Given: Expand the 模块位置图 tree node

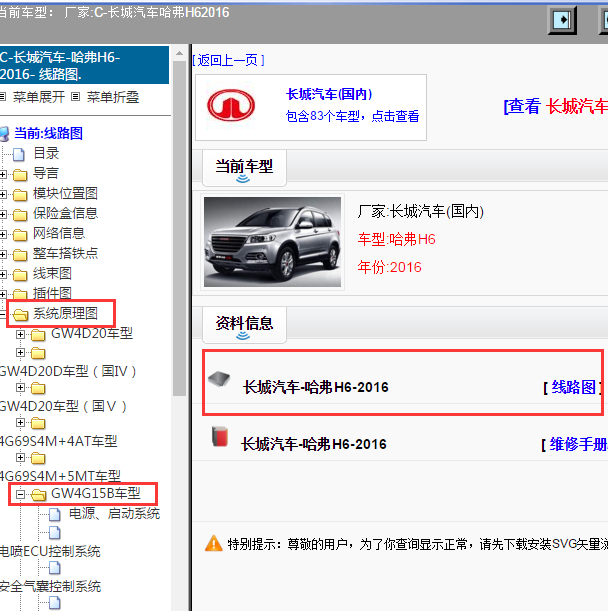Looking at the screenshot, I should [x=3, y=194].
